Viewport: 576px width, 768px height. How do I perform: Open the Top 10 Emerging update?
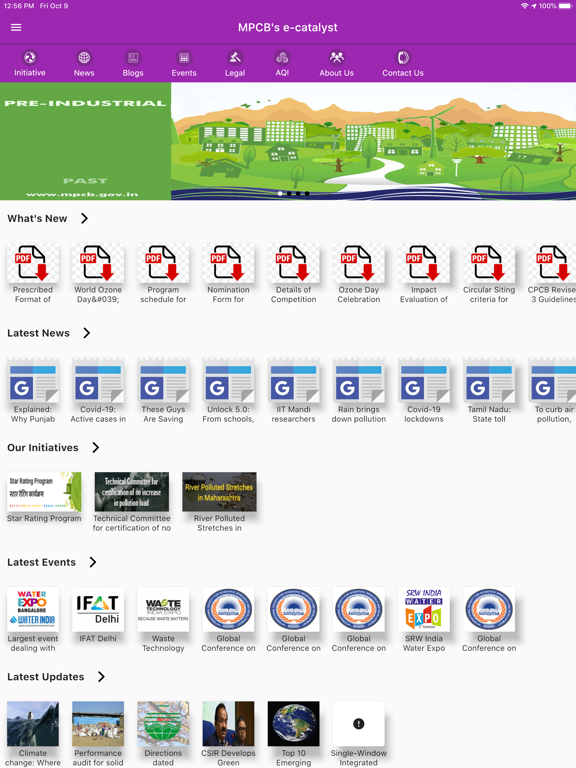point(293,724)
